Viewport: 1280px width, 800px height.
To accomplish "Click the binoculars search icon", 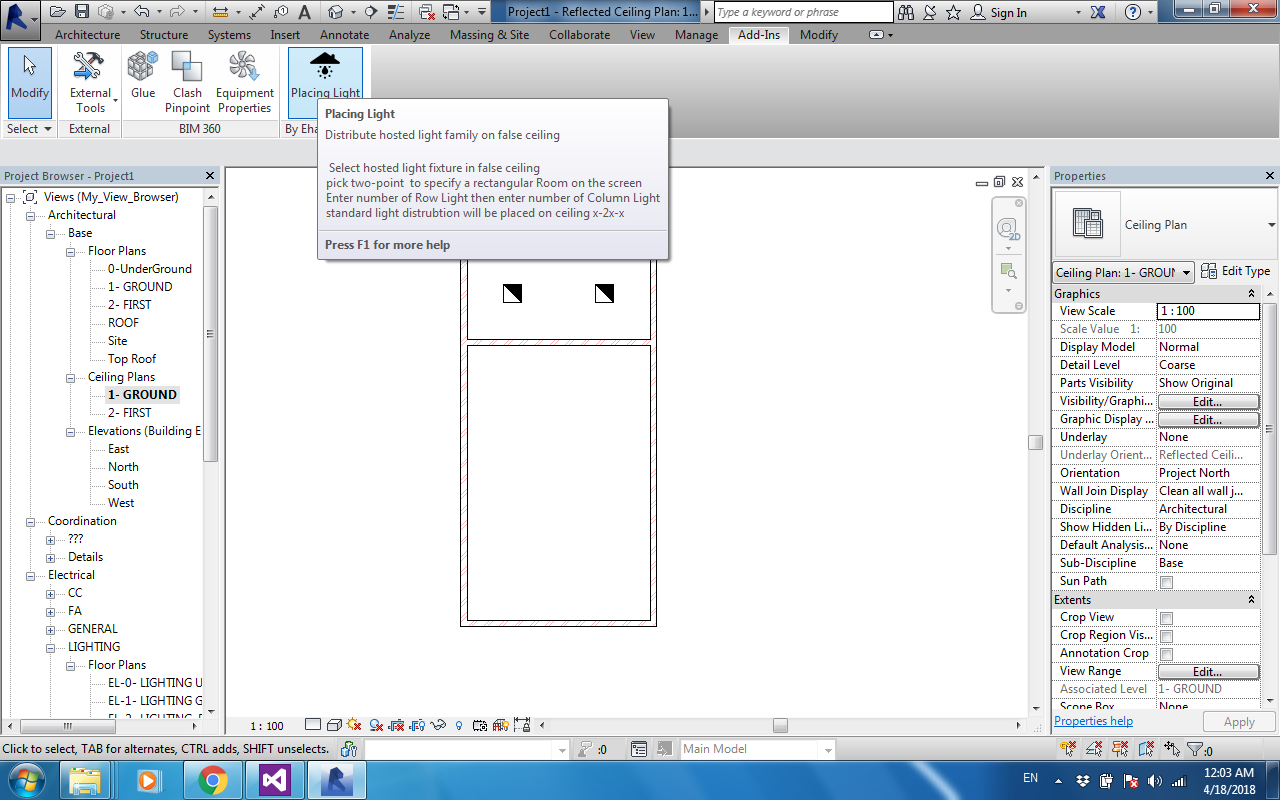I will tap(906, 12).
